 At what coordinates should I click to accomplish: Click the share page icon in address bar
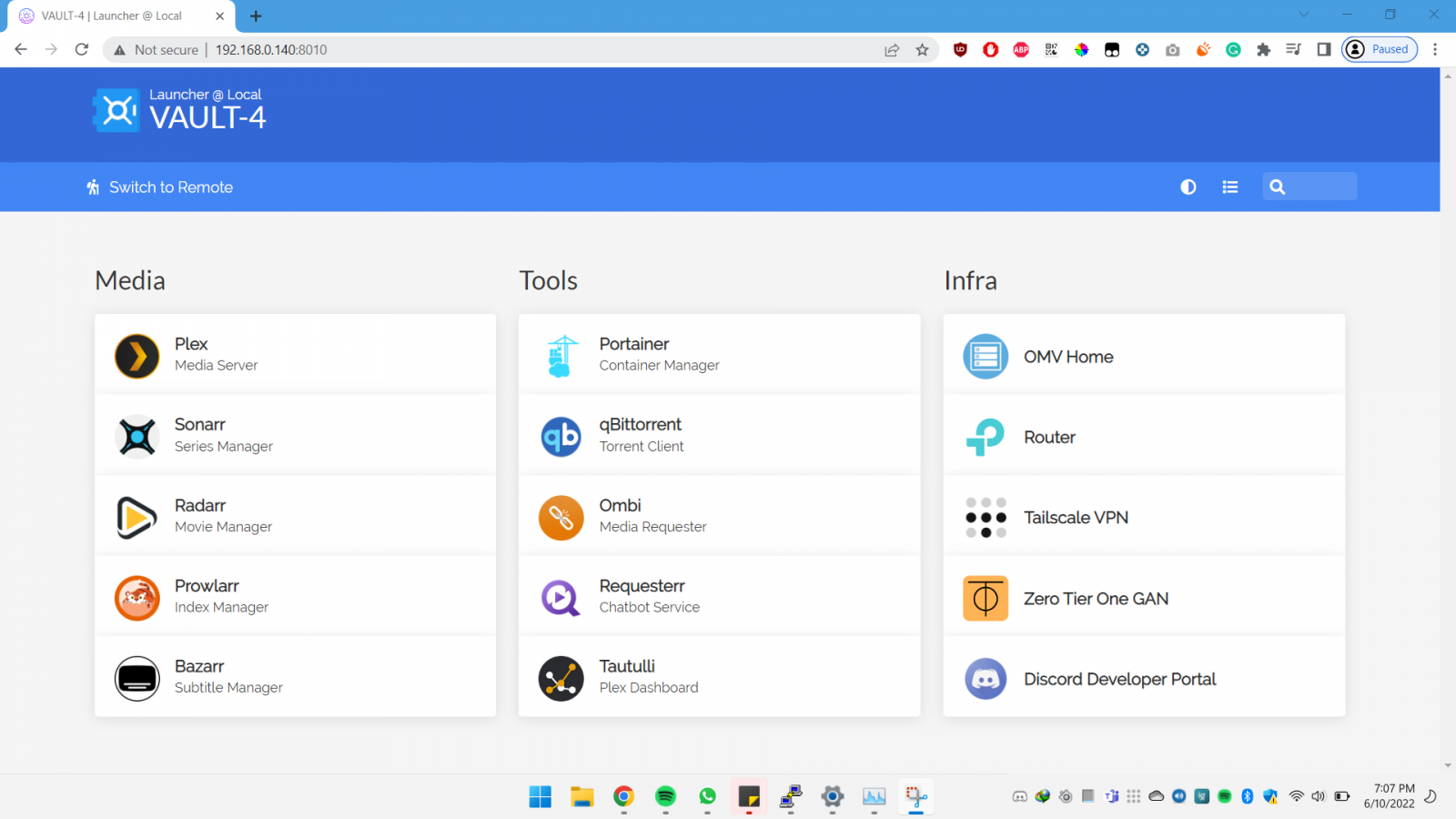[892, 50]
